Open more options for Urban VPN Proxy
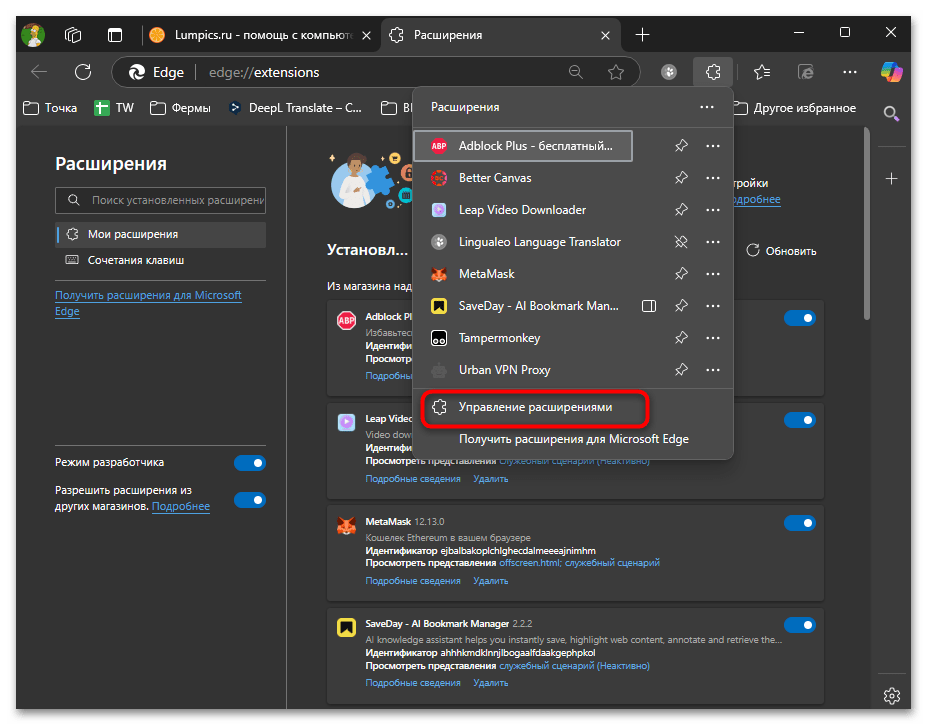927x725 pixels. pyautogui.click(x=712, y=370)
